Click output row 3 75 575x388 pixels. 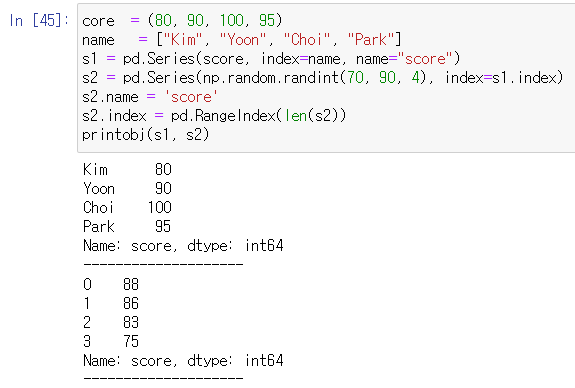click(x=111, y=341)
